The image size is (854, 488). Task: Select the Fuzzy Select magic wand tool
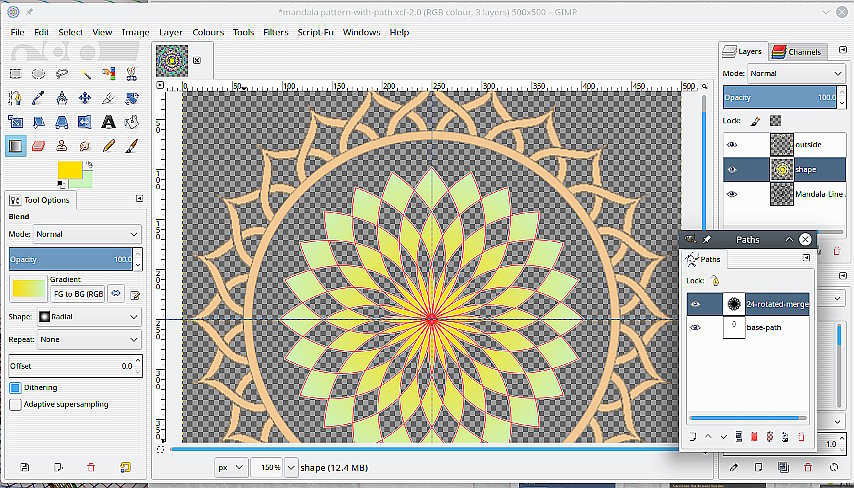tap(85, 73)
